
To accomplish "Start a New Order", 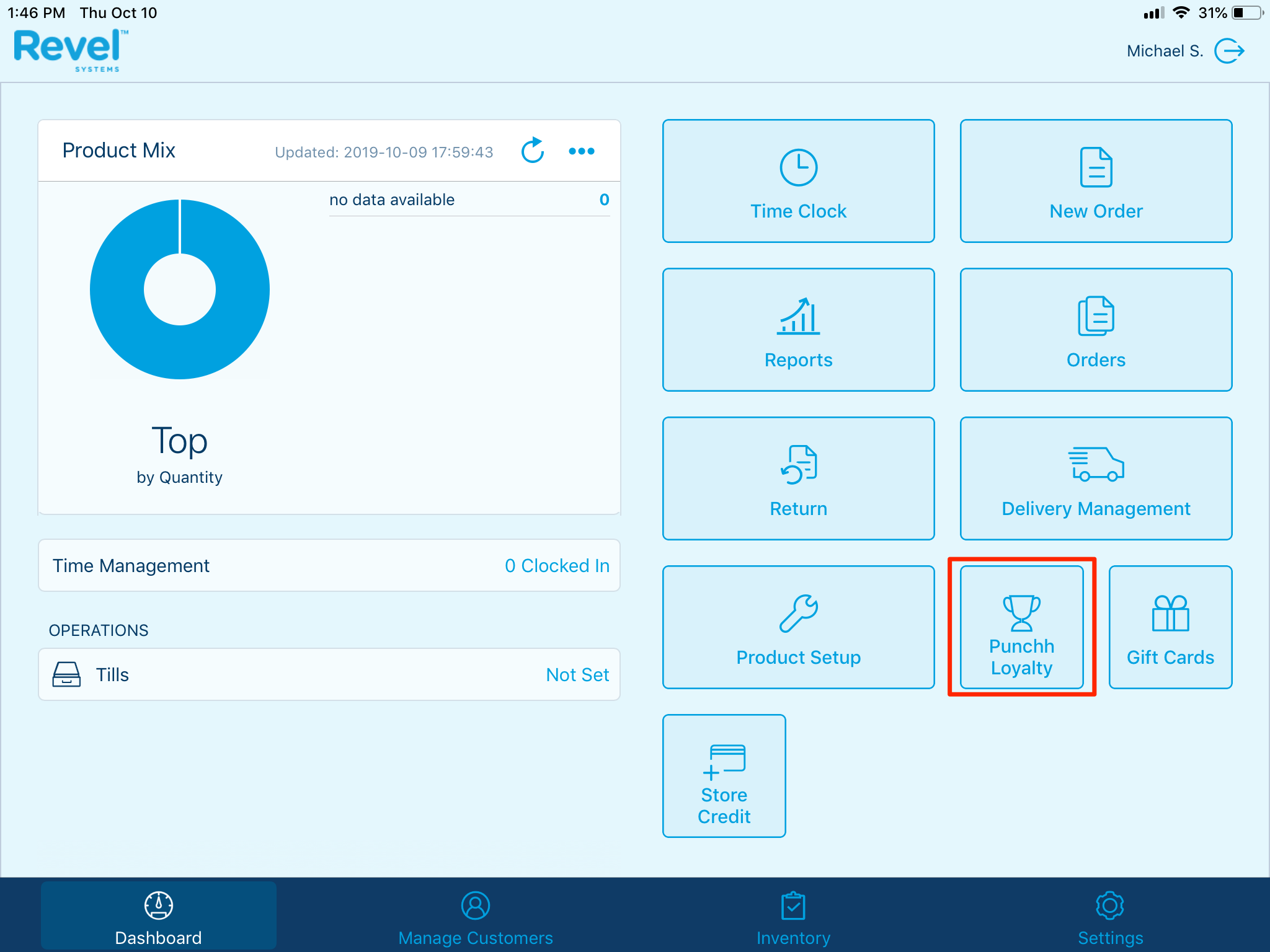I will [x=1096, y=181].
